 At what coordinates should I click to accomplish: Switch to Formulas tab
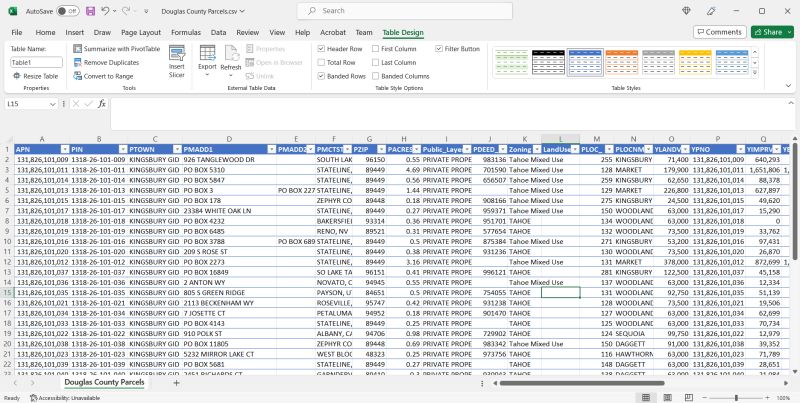pos(186,32)
